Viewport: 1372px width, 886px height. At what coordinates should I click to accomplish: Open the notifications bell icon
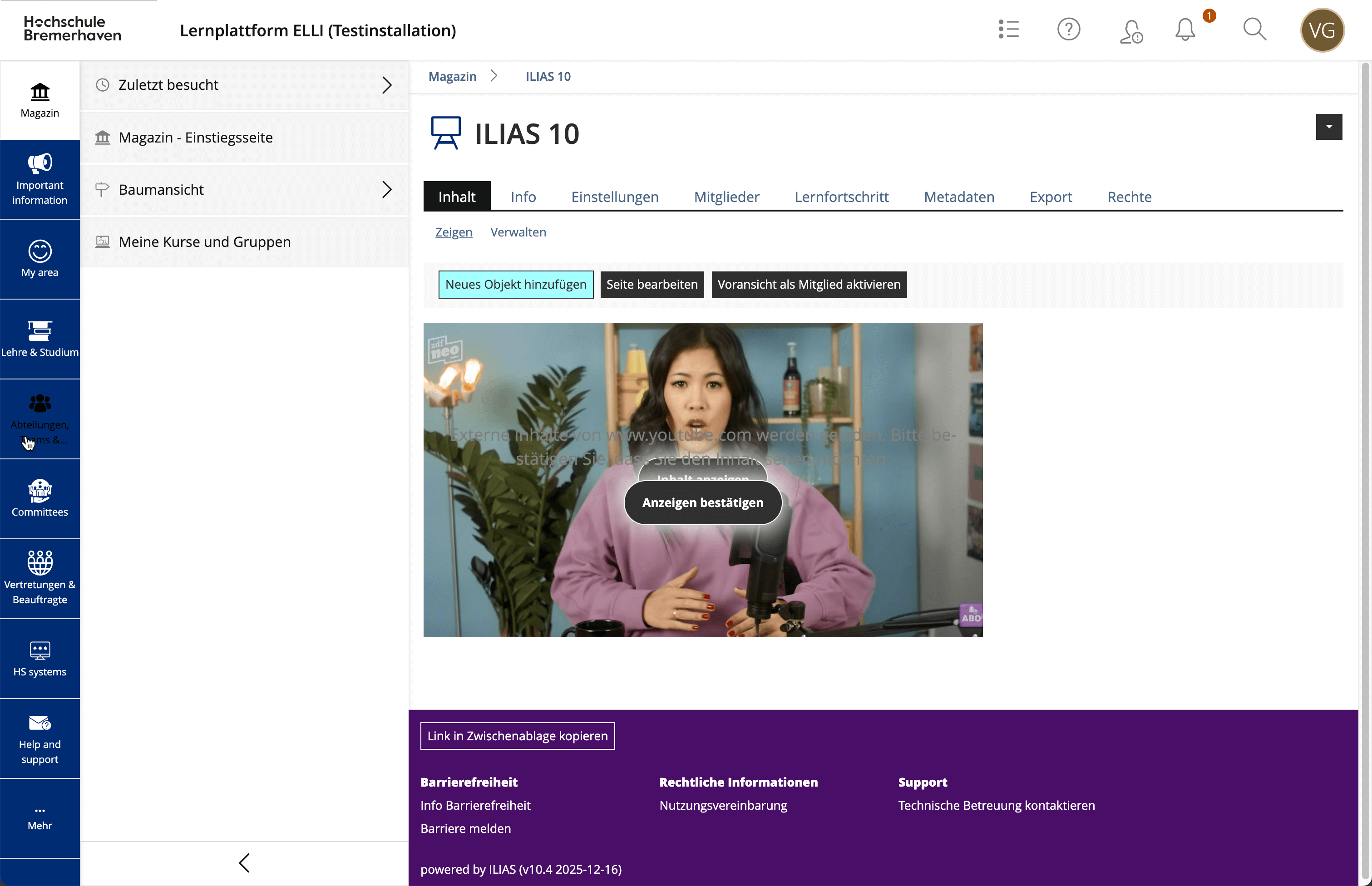1185,30
